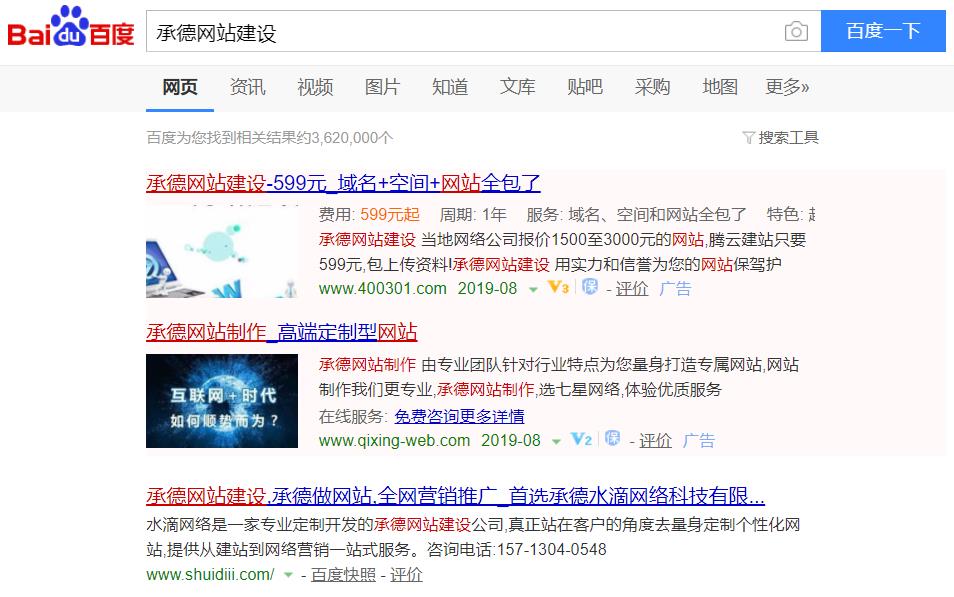The height and width of the screenshot is (597, 954).
Task: Switch to the 地图 tab
Action: point(720,87)
